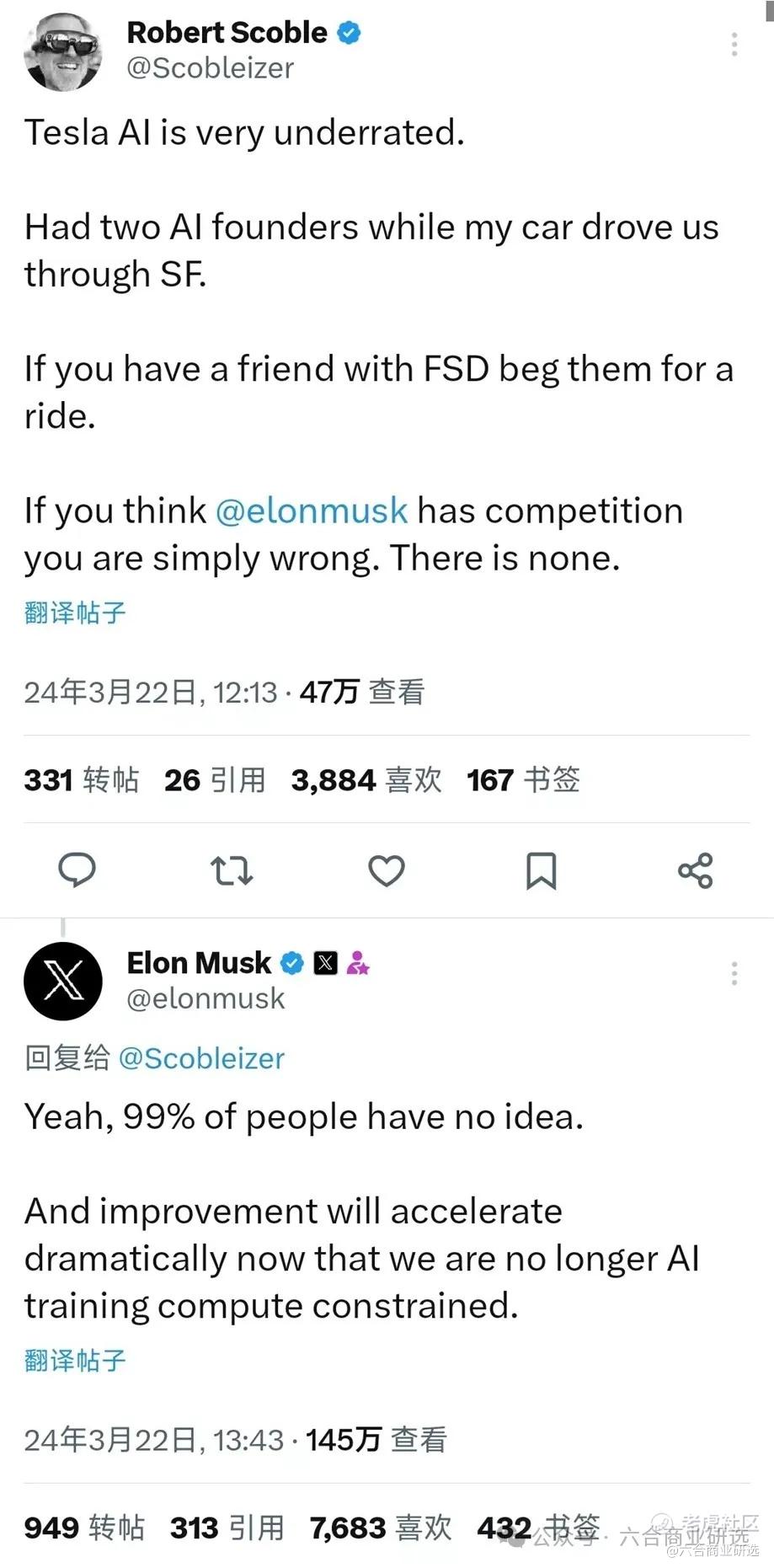The height and width of the screenshot is (1568, 774).
Task: Open more options on Elon Musk's reply
Action: point(734,973)
